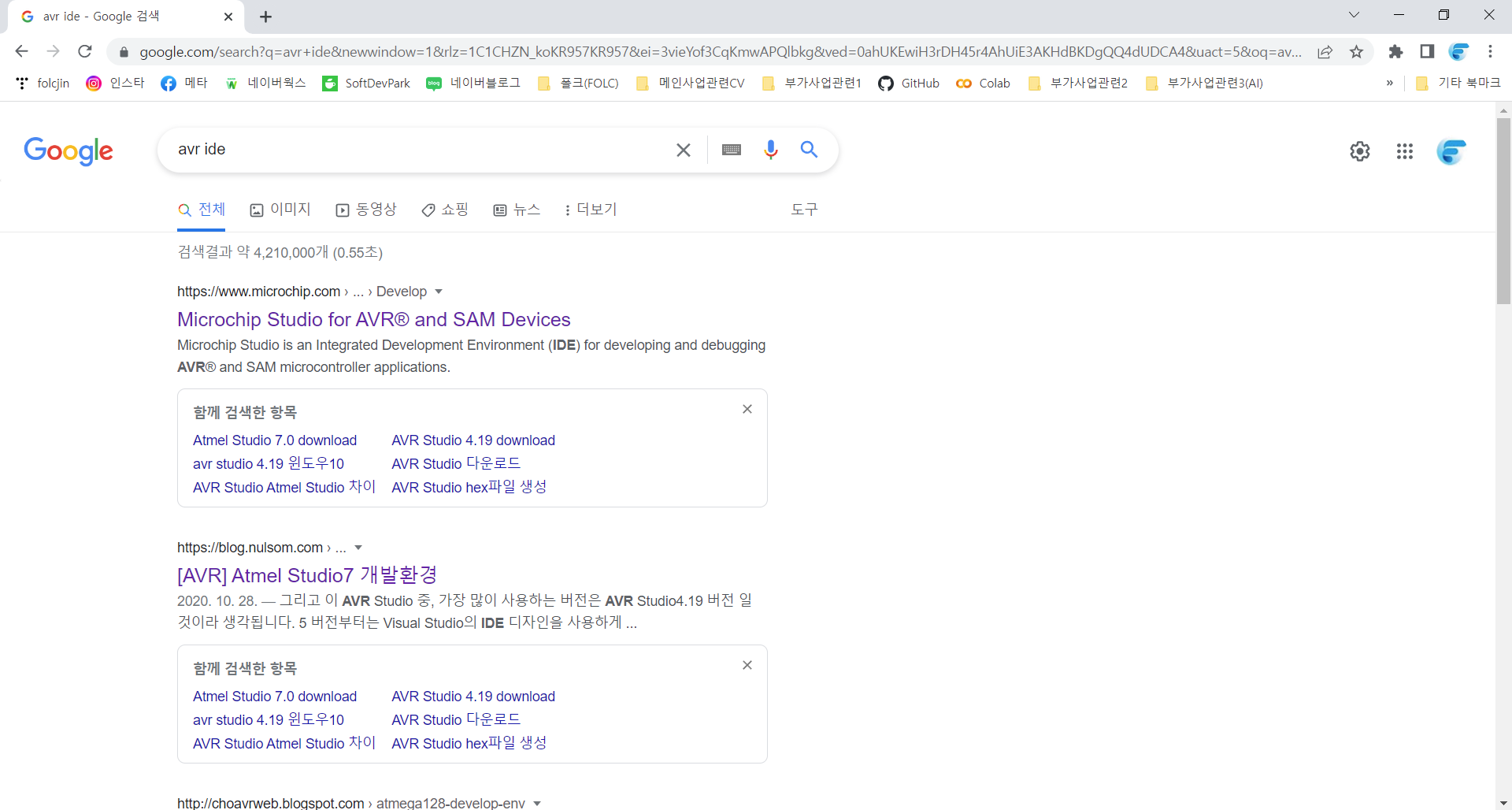
Task: Submit search with the magnifier icon
Action: point(809,150)
